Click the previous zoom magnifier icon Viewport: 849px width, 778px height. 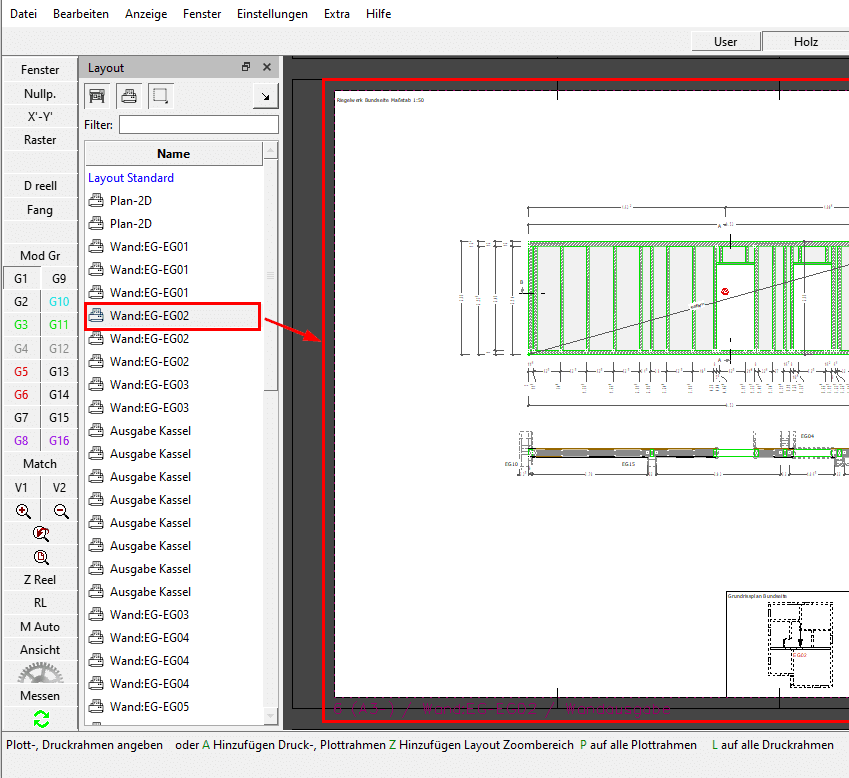point(41,534)
